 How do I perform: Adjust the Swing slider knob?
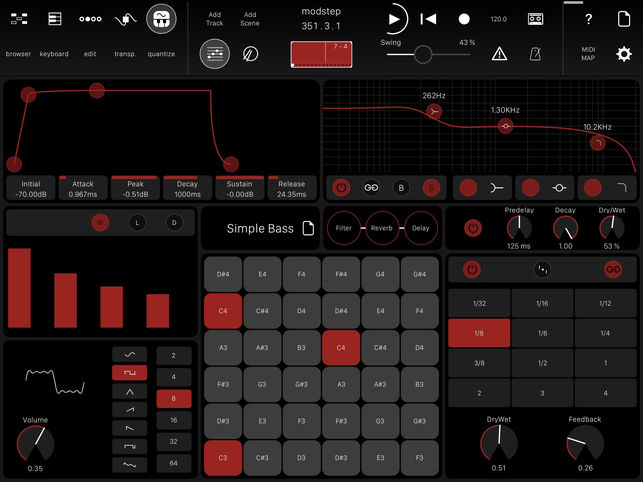[422, 54]
